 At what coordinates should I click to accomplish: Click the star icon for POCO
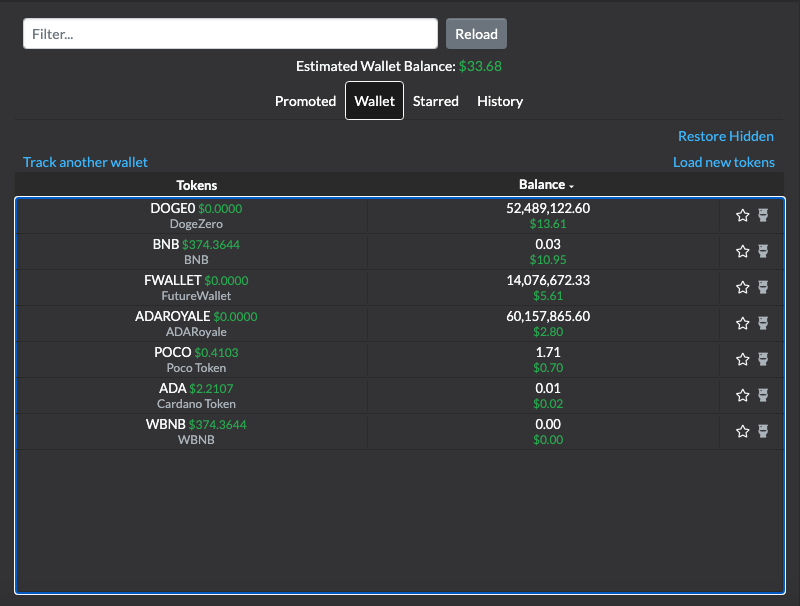(742, 359)
